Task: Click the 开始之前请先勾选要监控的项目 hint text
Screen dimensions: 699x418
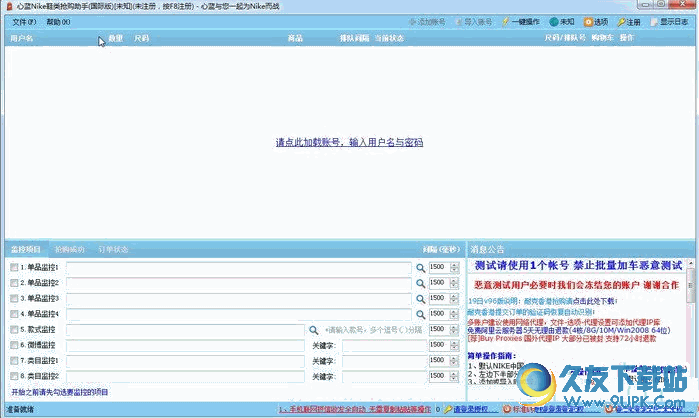Action: click(60, 392)
